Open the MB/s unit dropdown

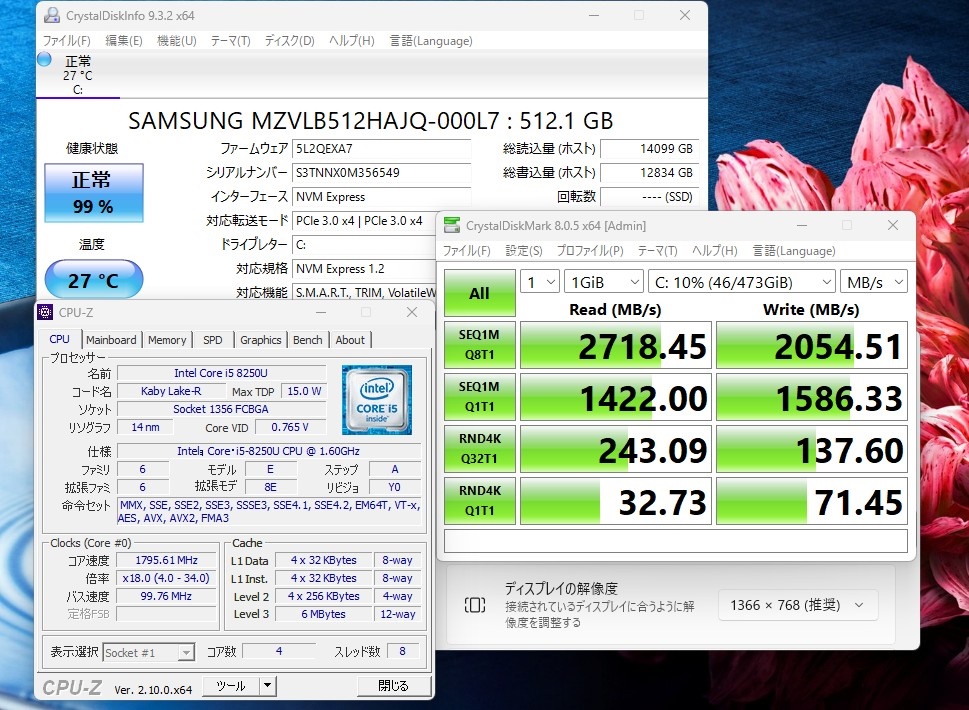pyautogui.click(x=873, y=282)
